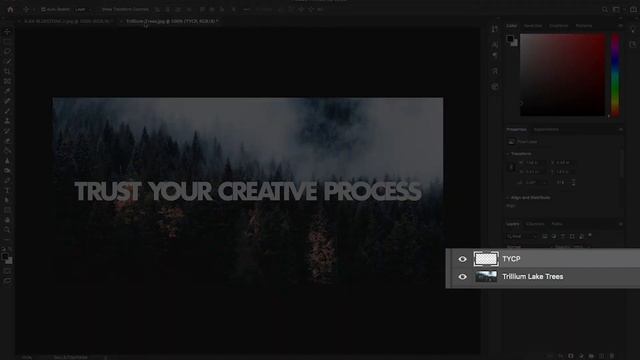Screen dimensions: 640x360
Task: Select the Pen tool
Action: [x=7, y=180]
